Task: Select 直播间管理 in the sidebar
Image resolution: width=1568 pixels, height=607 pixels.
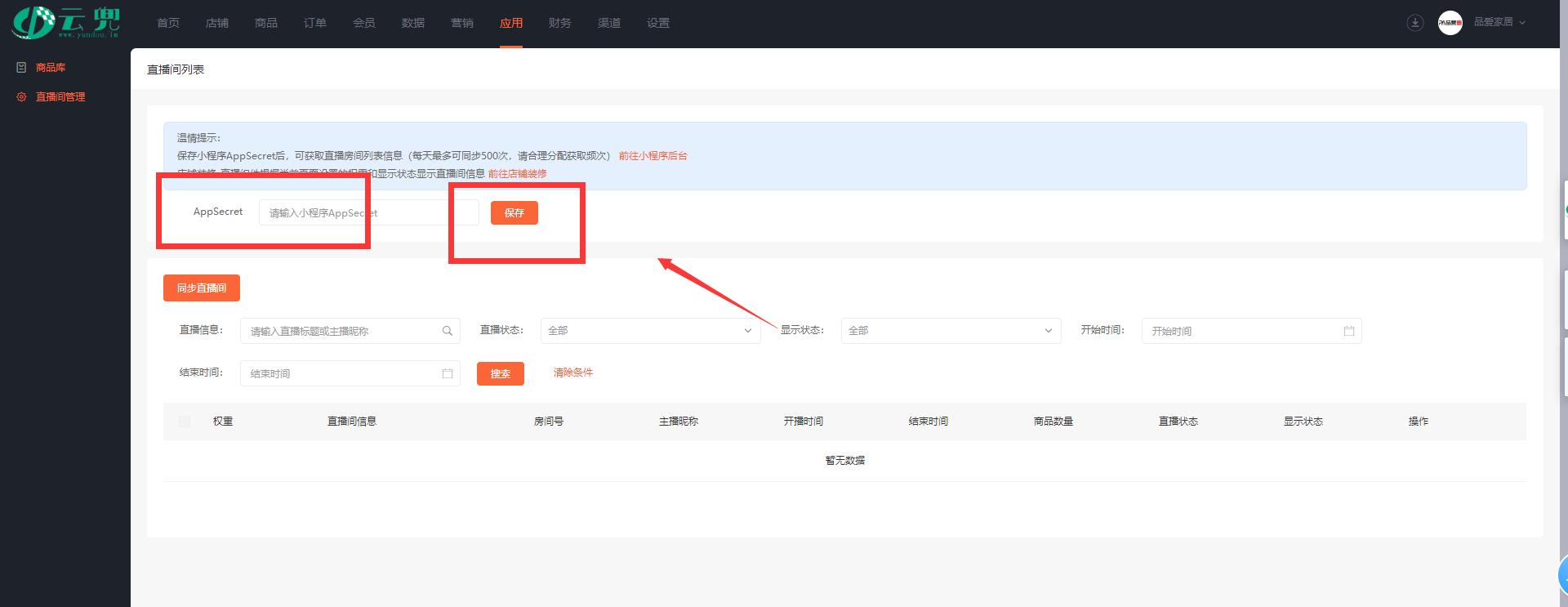Action: (60, 97)
